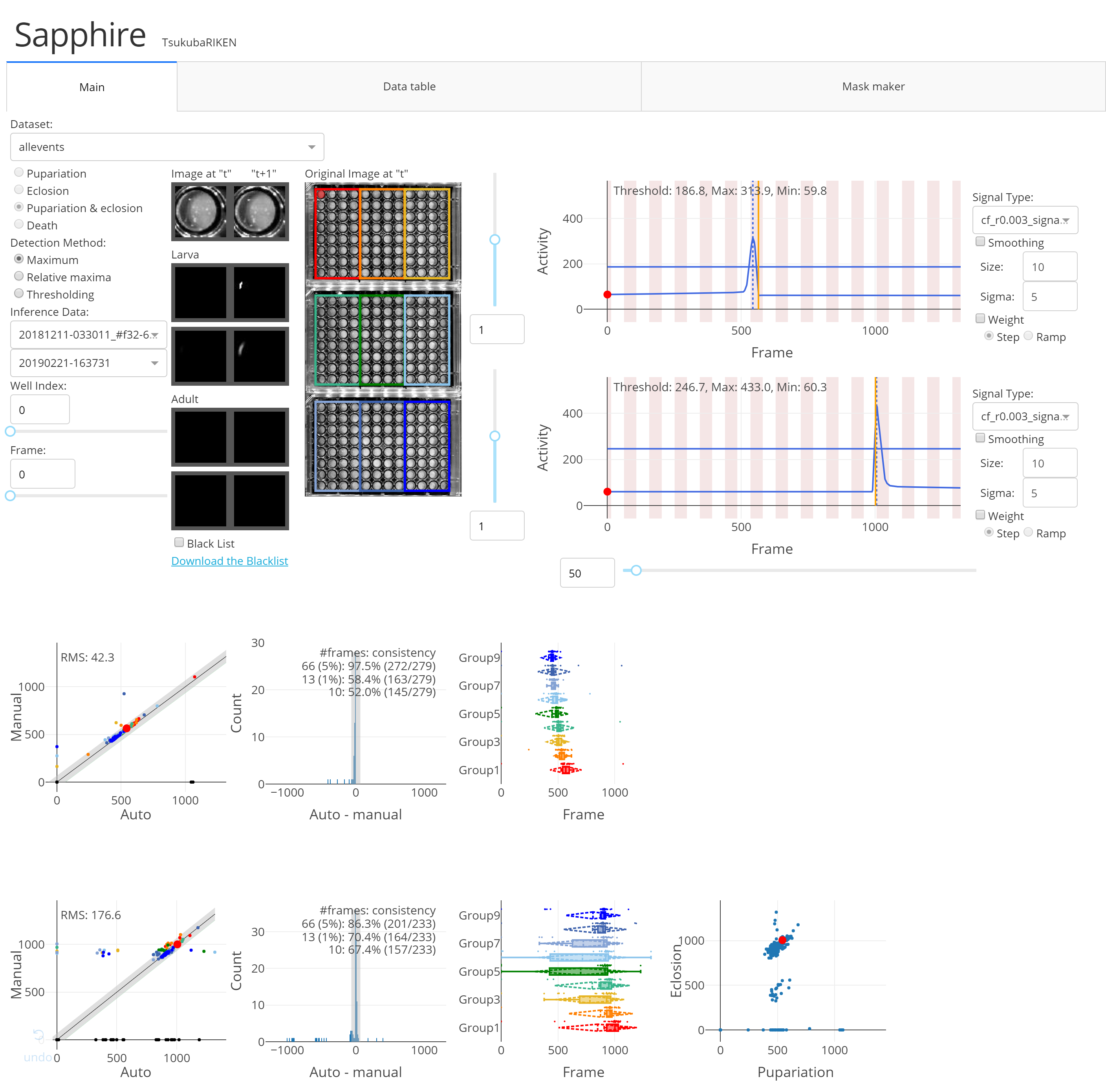Image resolution: width=1106 pixels, height=1092 pixels.
Task: Select Ramp option for lower signal weight
Action: (x=1028, y=533)
